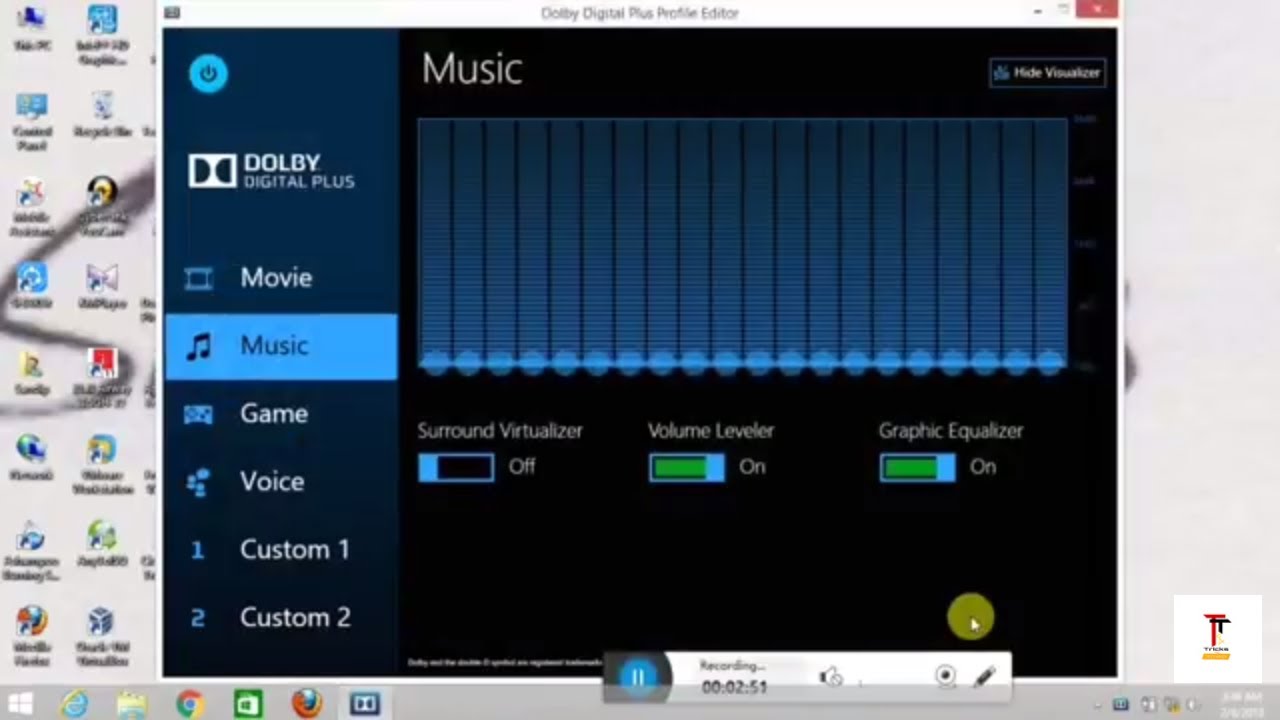
Task: Pause the screen recording
Action: click(x=638, y=677)
